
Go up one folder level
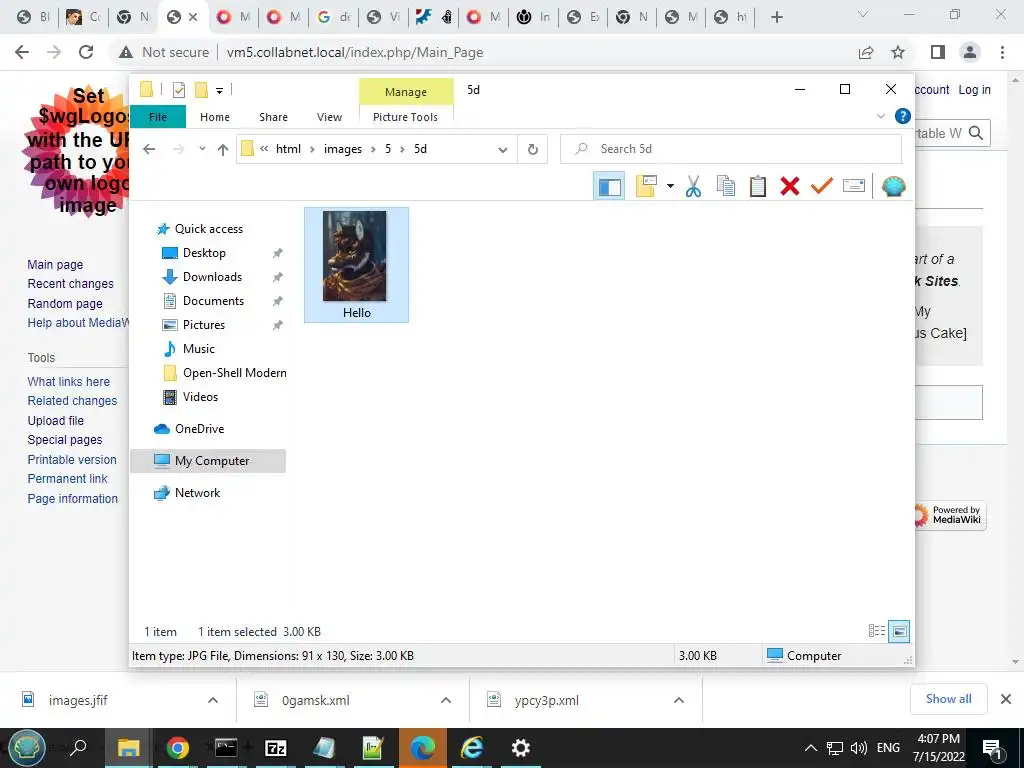tap(223, 150)
